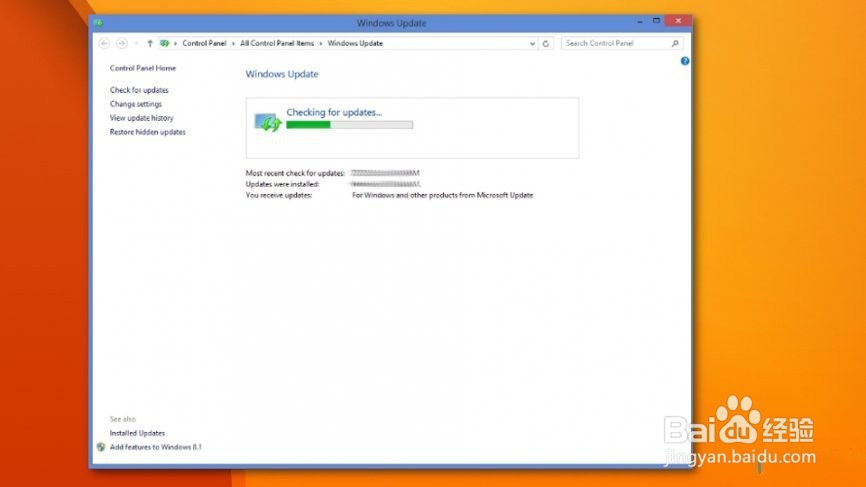
Task: Select Control Panel breadcrumb
Action: [x=204, y=43]
